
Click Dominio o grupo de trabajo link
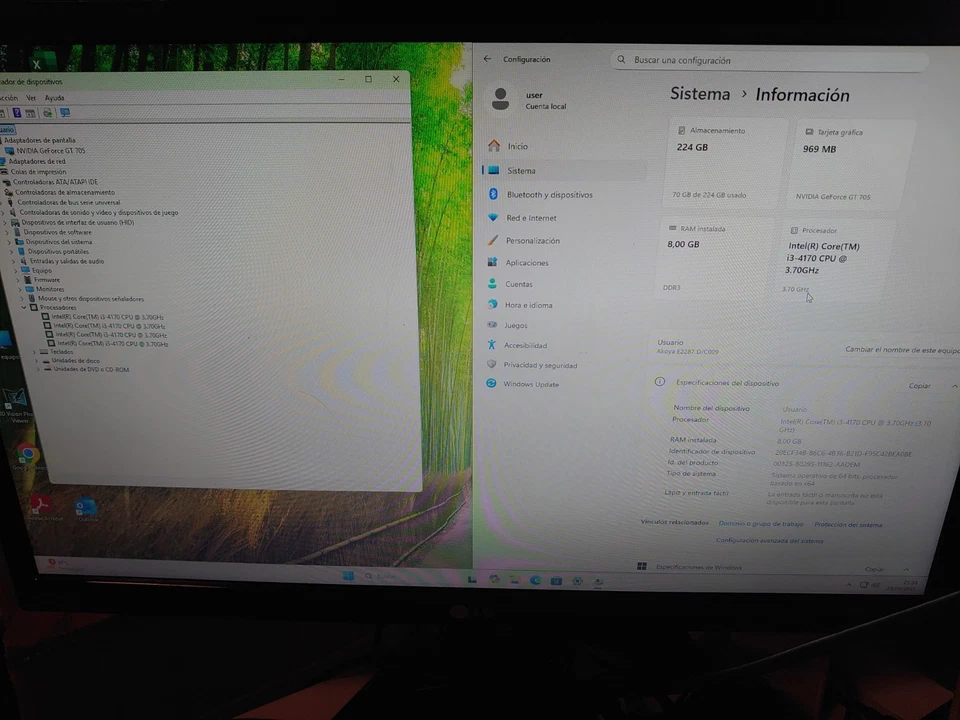coord(760,523)
